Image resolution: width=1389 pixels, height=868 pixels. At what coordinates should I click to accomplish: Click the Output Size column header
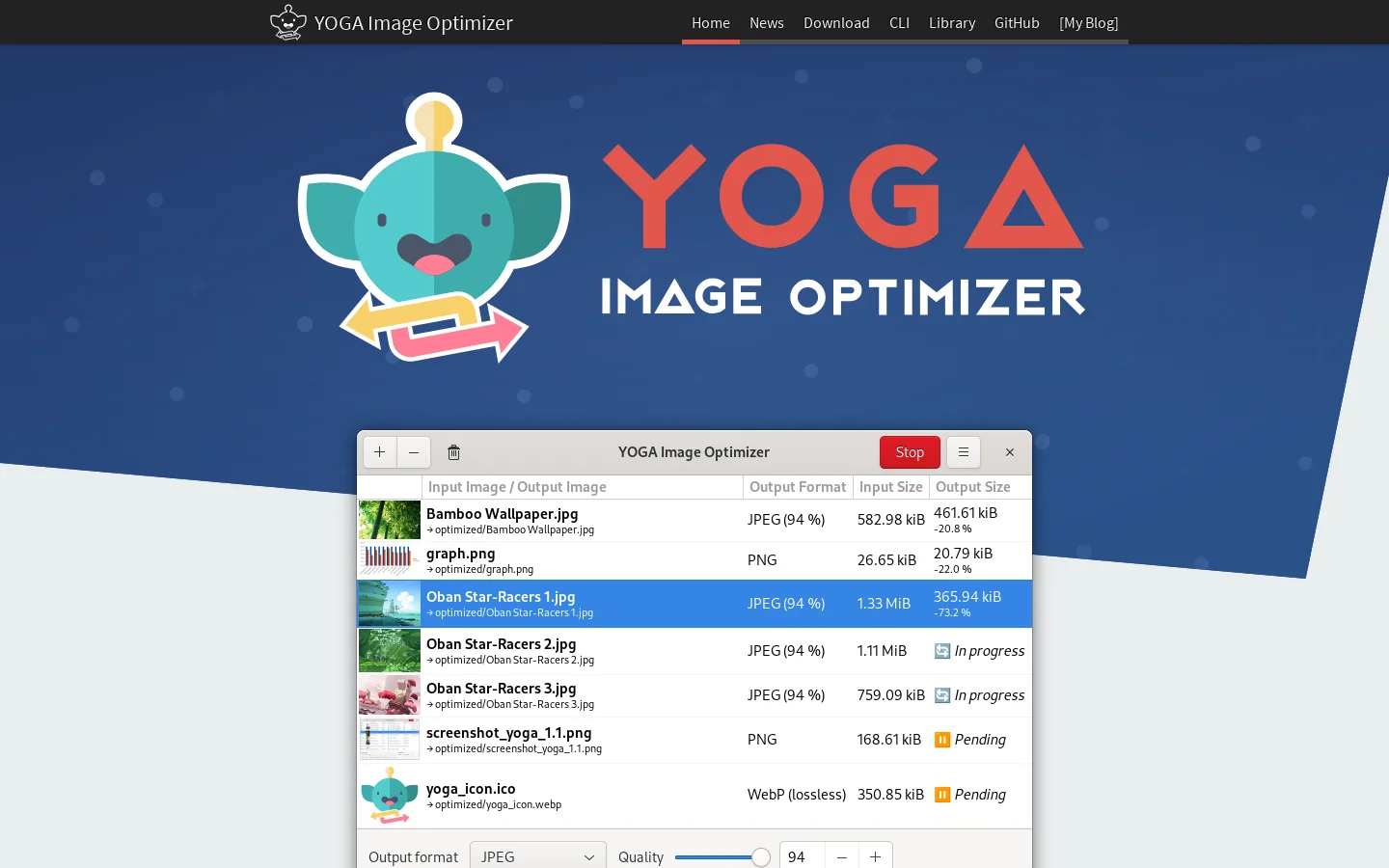tap(980, 487)
